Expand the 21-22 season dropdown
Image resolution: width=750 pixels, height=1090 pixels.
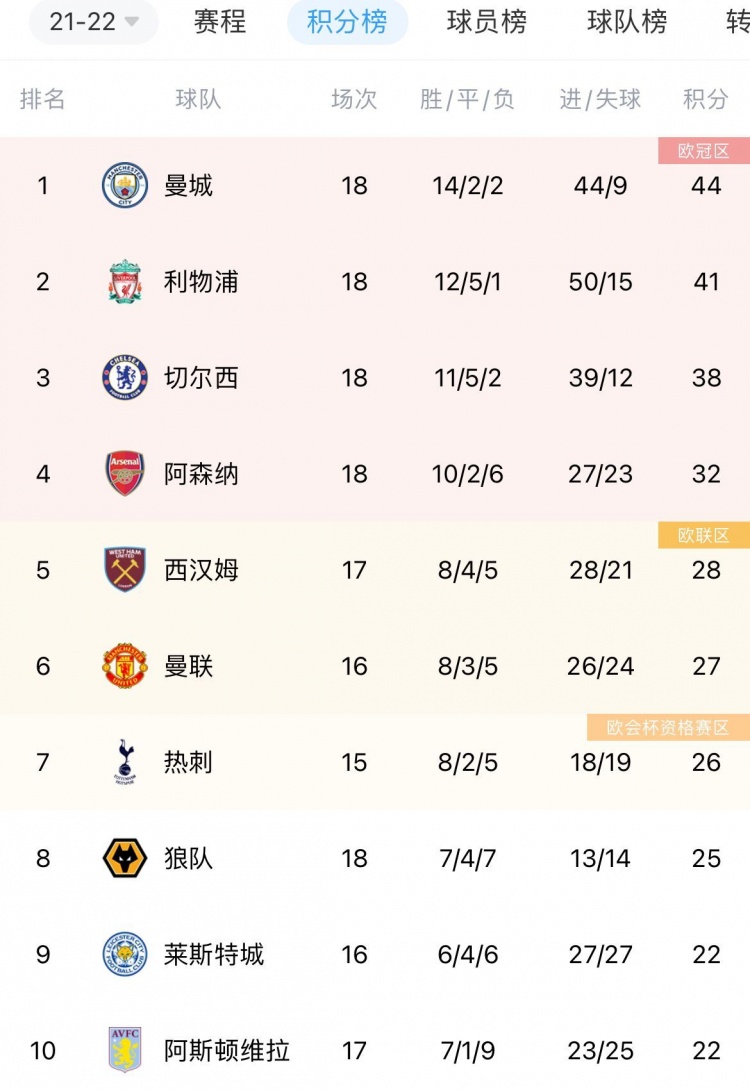pyautogui.click(x=93, y=22)
